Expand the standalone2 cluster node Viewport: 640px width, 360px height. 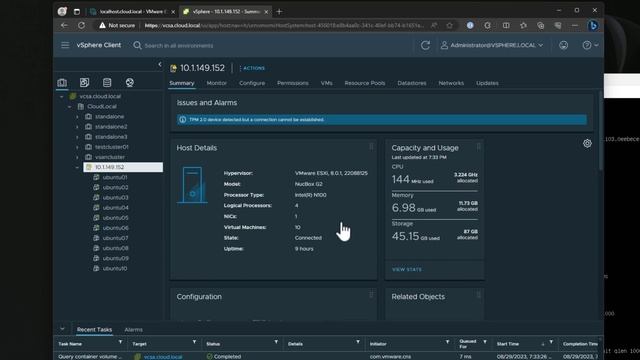coord(77,127)
